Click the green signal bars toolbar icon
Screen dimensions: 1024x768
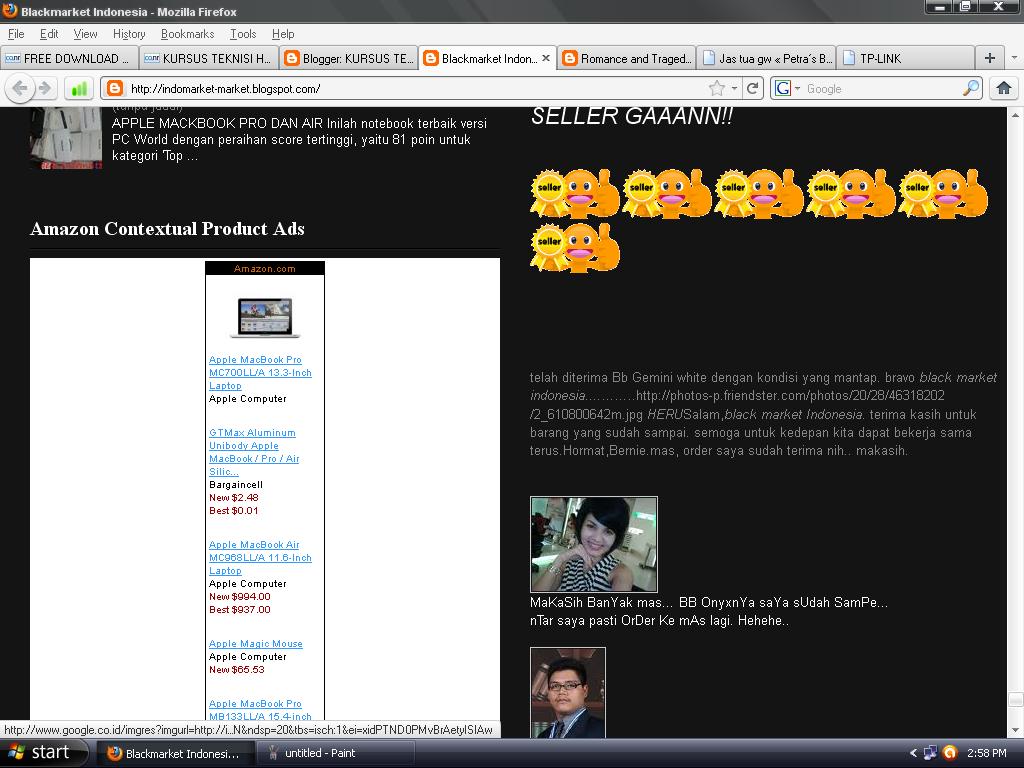(79, 88)
